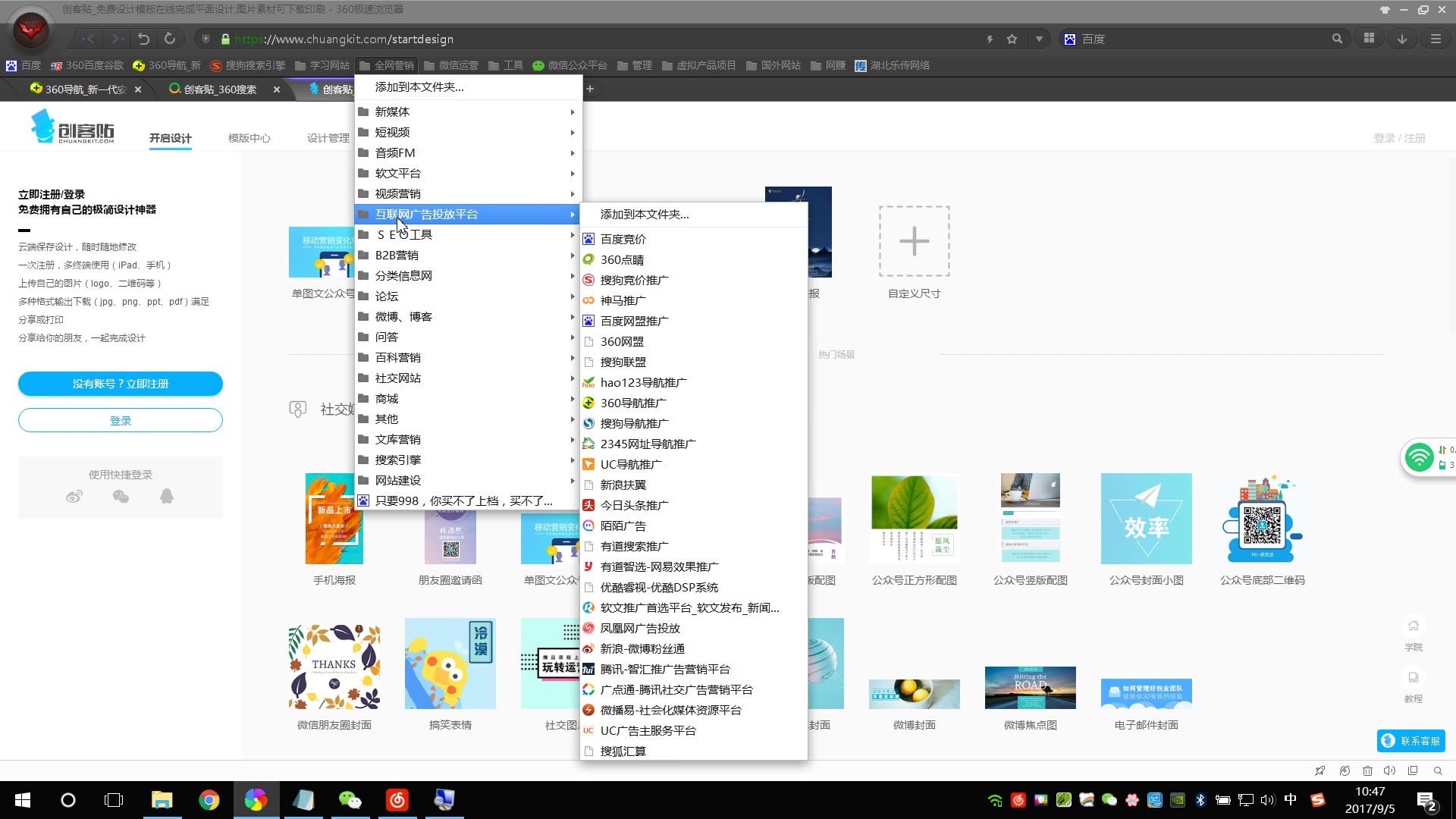
Task: Launch Chrome from taskbar
Action: pos(209,800)
